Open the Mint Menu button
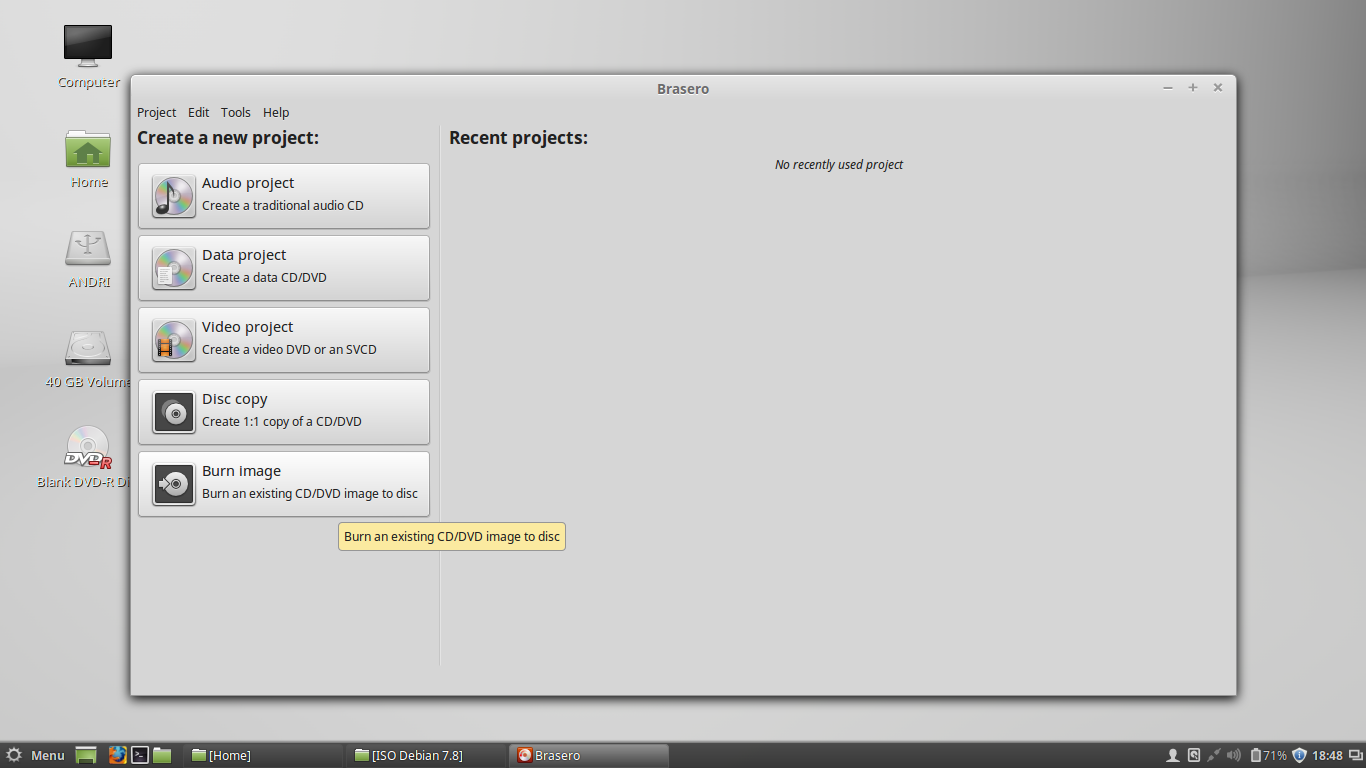The width and height of the screenshot is (1366, 768). (35, 755)
